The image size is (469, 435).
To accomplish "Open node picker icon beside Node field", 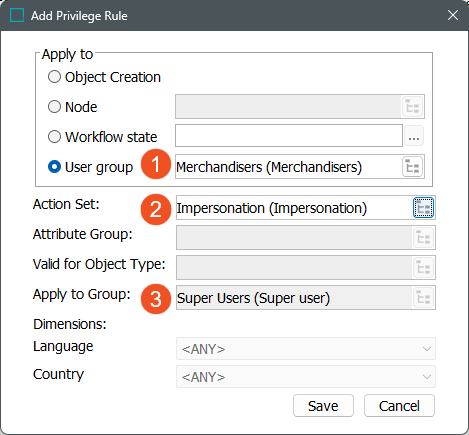I will (413, 107).
